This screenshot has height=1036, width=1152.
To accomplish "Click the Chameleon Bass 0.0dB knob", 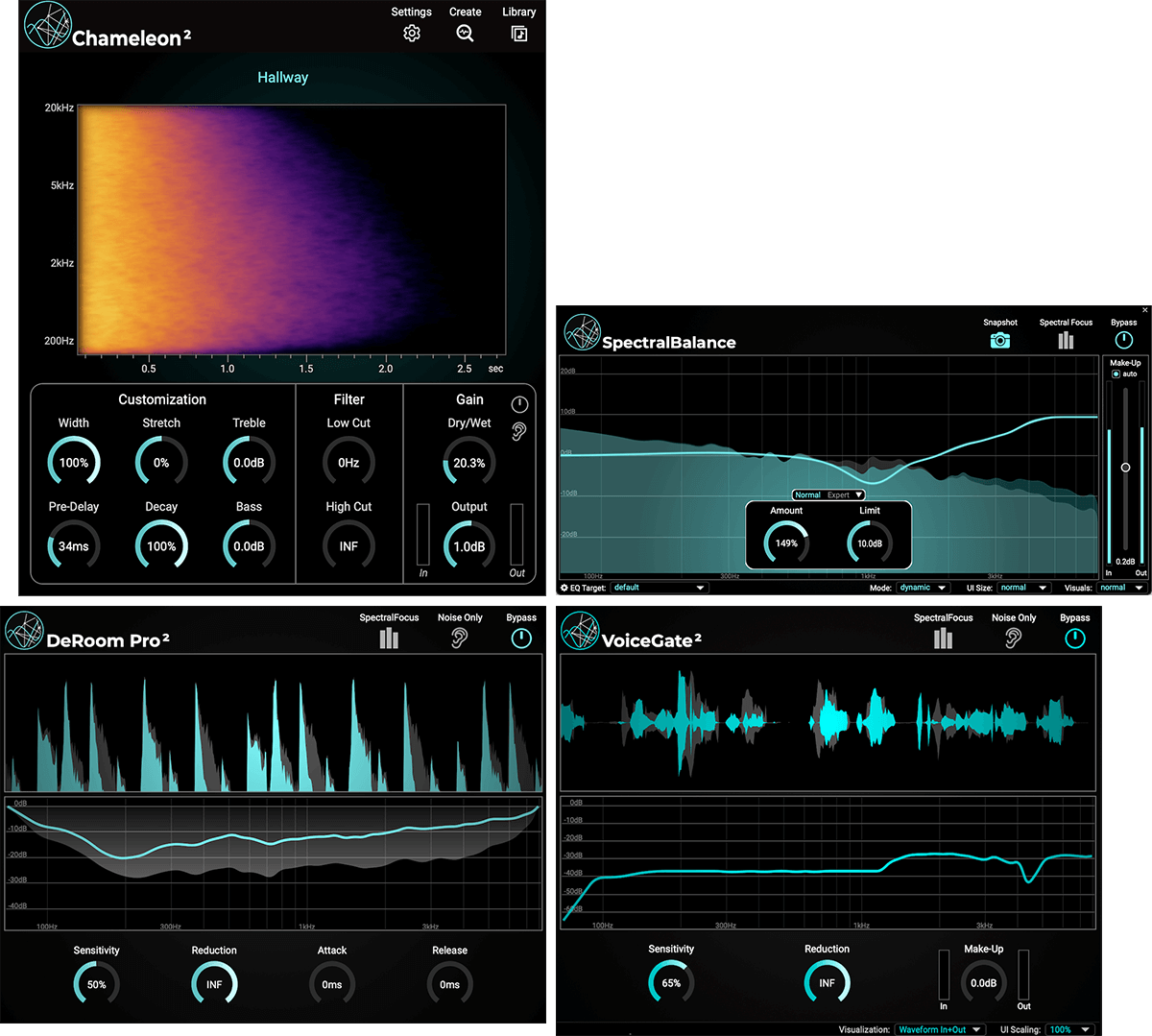I will (x=249, y=545).
